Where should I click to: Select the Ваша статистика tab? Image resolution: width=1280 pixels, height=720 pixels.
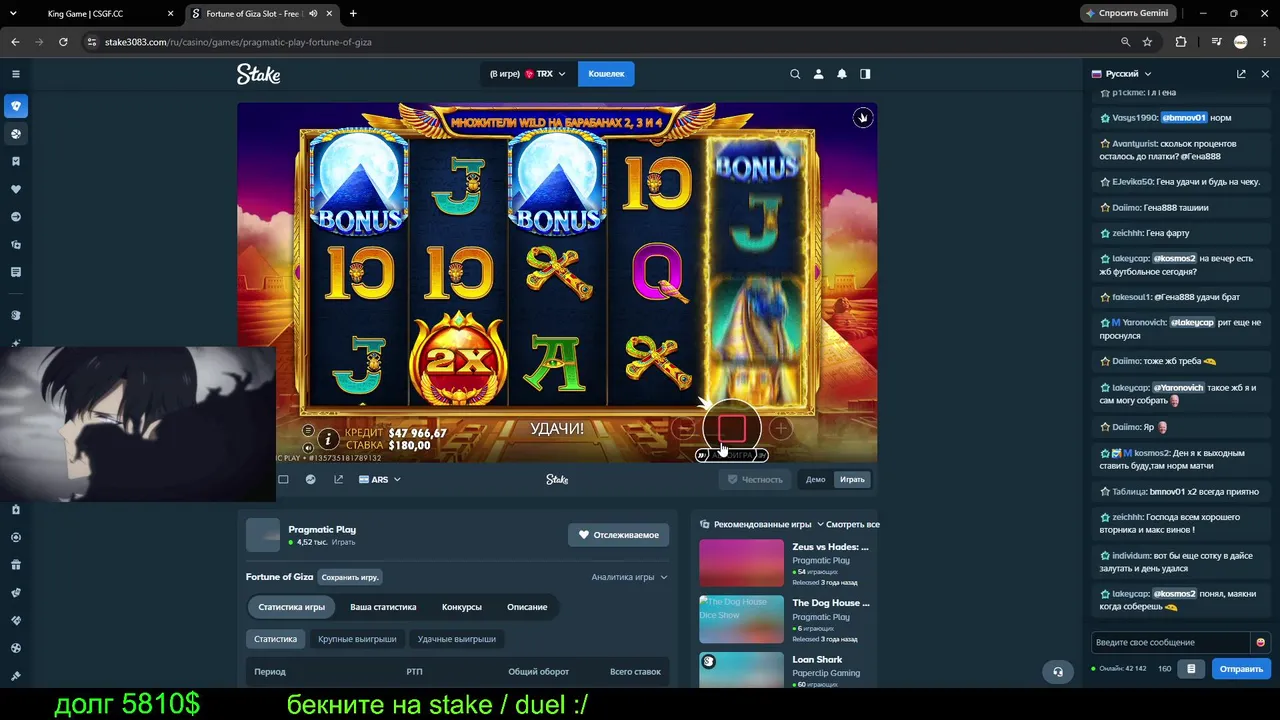tap(383, 607)
